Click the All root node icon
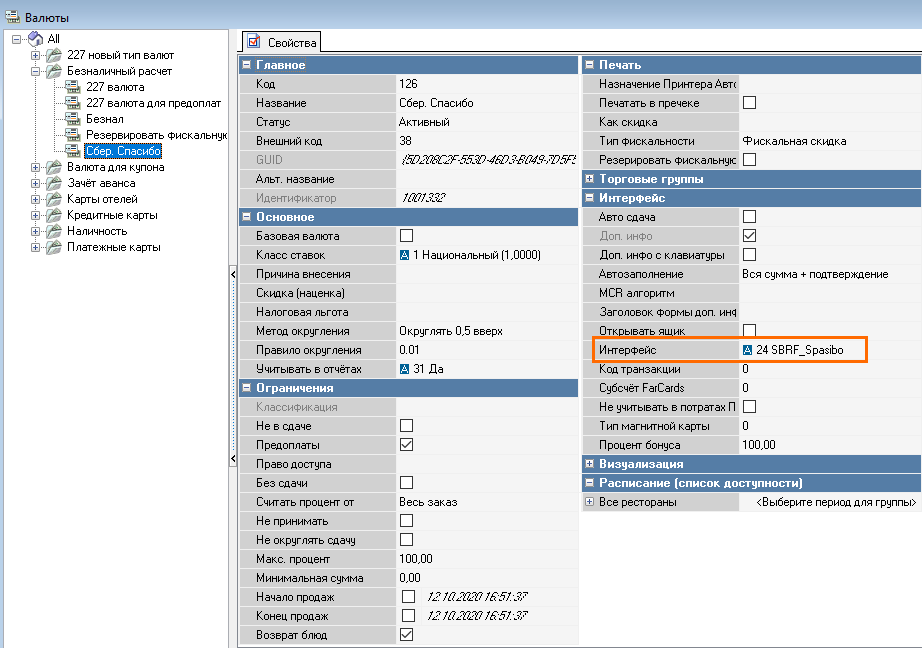922x648 pixels. [x=35, y=39]
